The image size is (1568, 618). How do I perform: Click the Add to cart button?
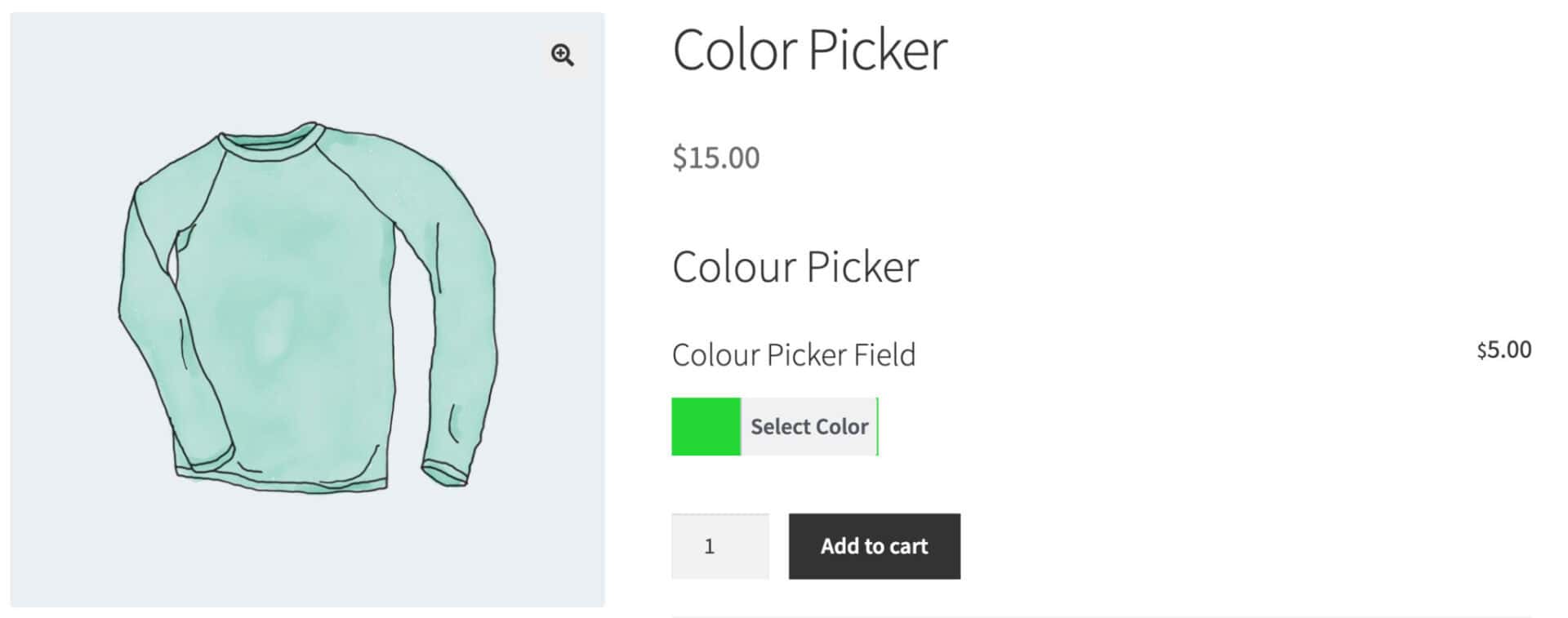pyautogui.click(x=874, y=546)
